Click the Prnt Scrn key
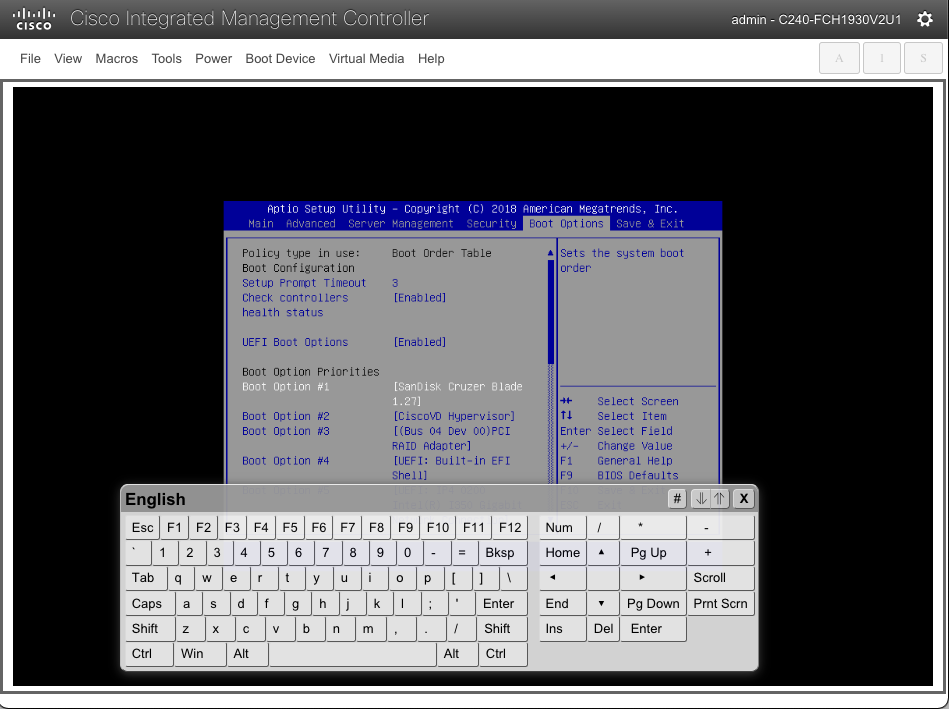Image resolution: width=949 pixels, height=709 pixels. (x=720, y=604)
